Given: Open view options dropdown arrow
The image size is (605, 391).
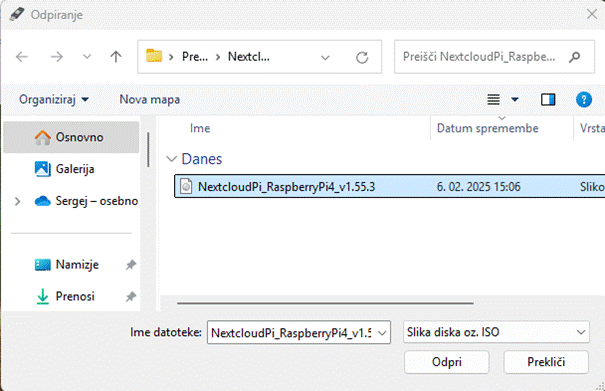Looking at the screenshot, I should pos(515,100).
